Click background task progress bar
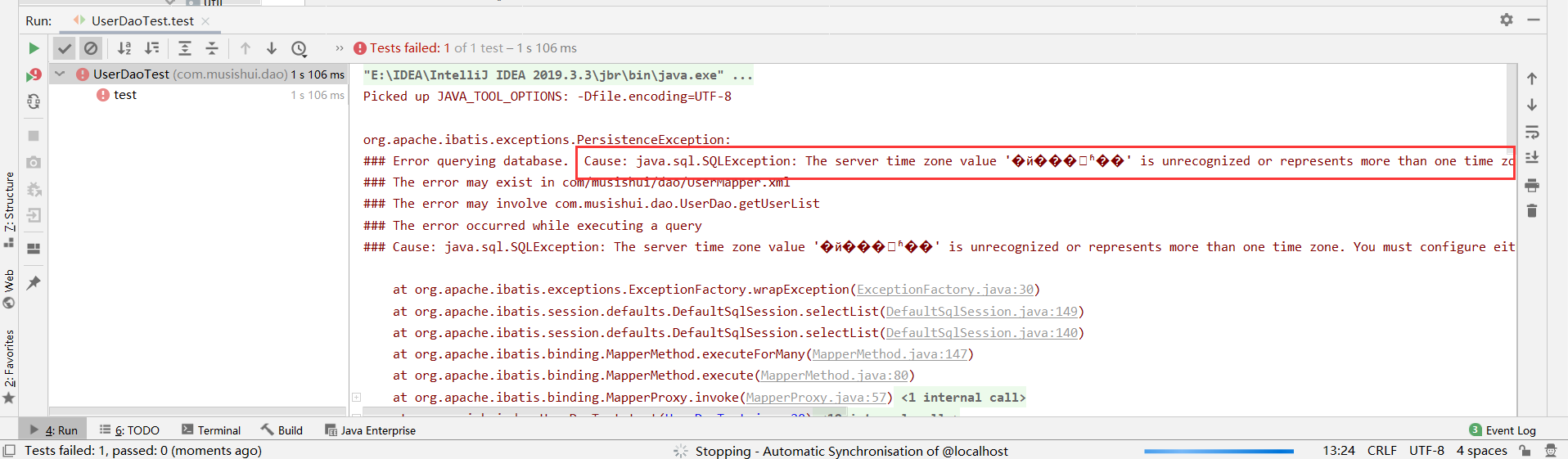Screen dimensions: 1568x459 coord(1219,451)
